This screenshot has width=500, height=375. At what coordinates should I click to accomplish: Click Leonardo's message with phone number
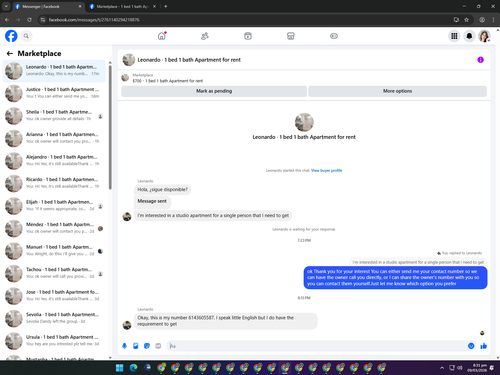[226, 321]
